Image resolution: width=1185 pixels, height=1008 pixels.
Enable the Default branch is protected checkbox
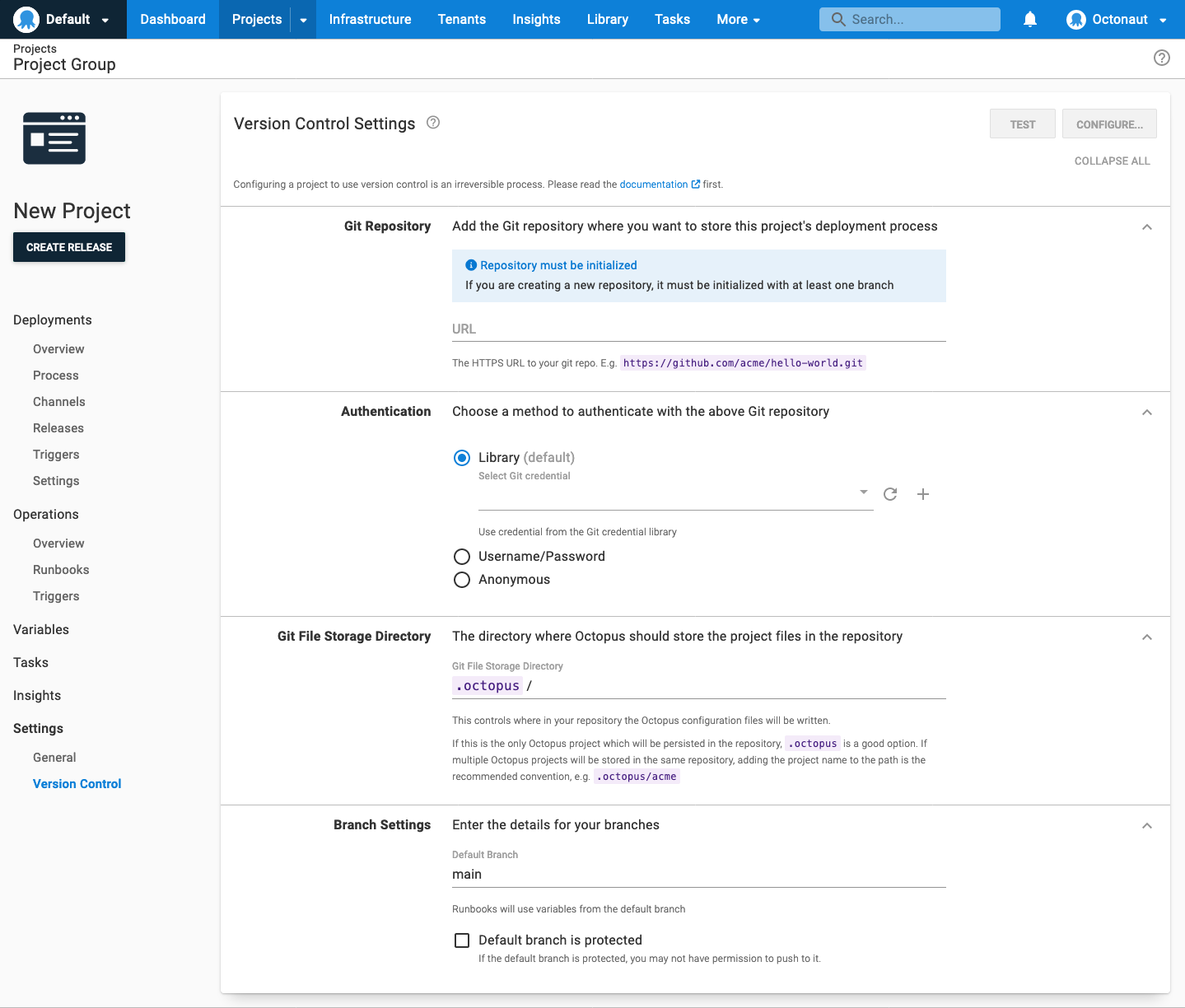coord(462,940)
